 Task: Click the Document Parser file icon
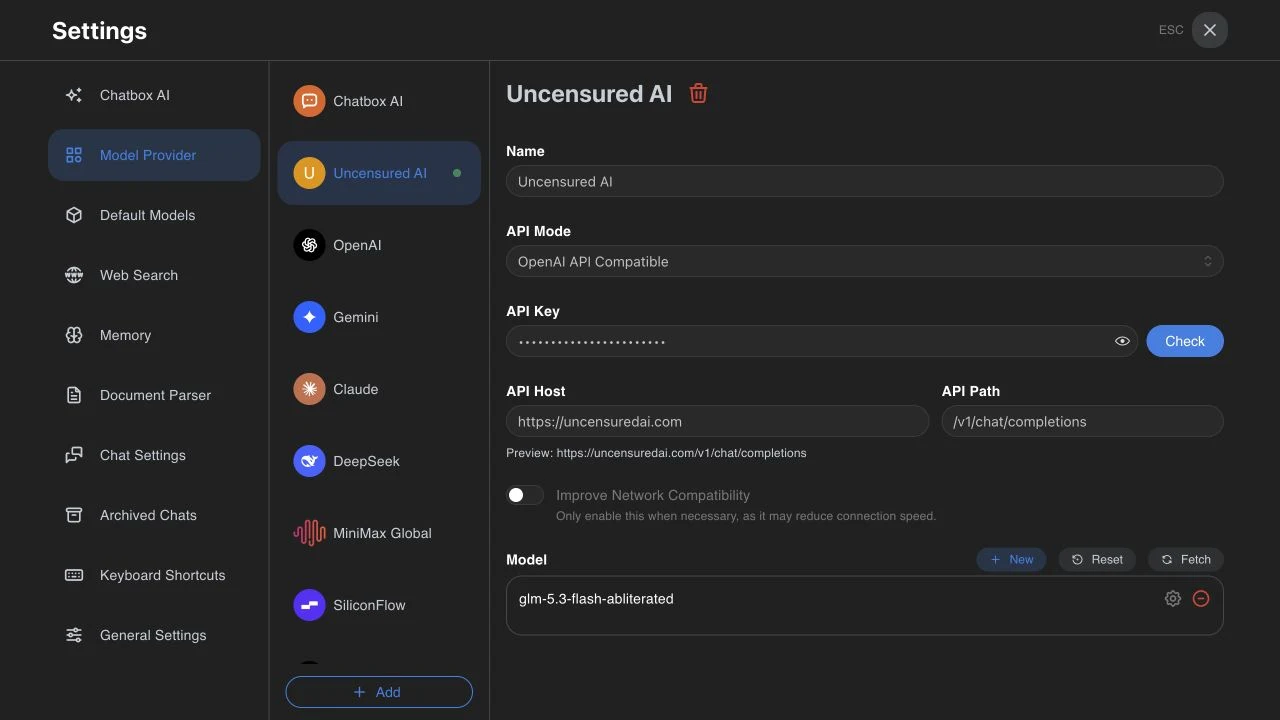pyautogui.click(x=74, y=395)
